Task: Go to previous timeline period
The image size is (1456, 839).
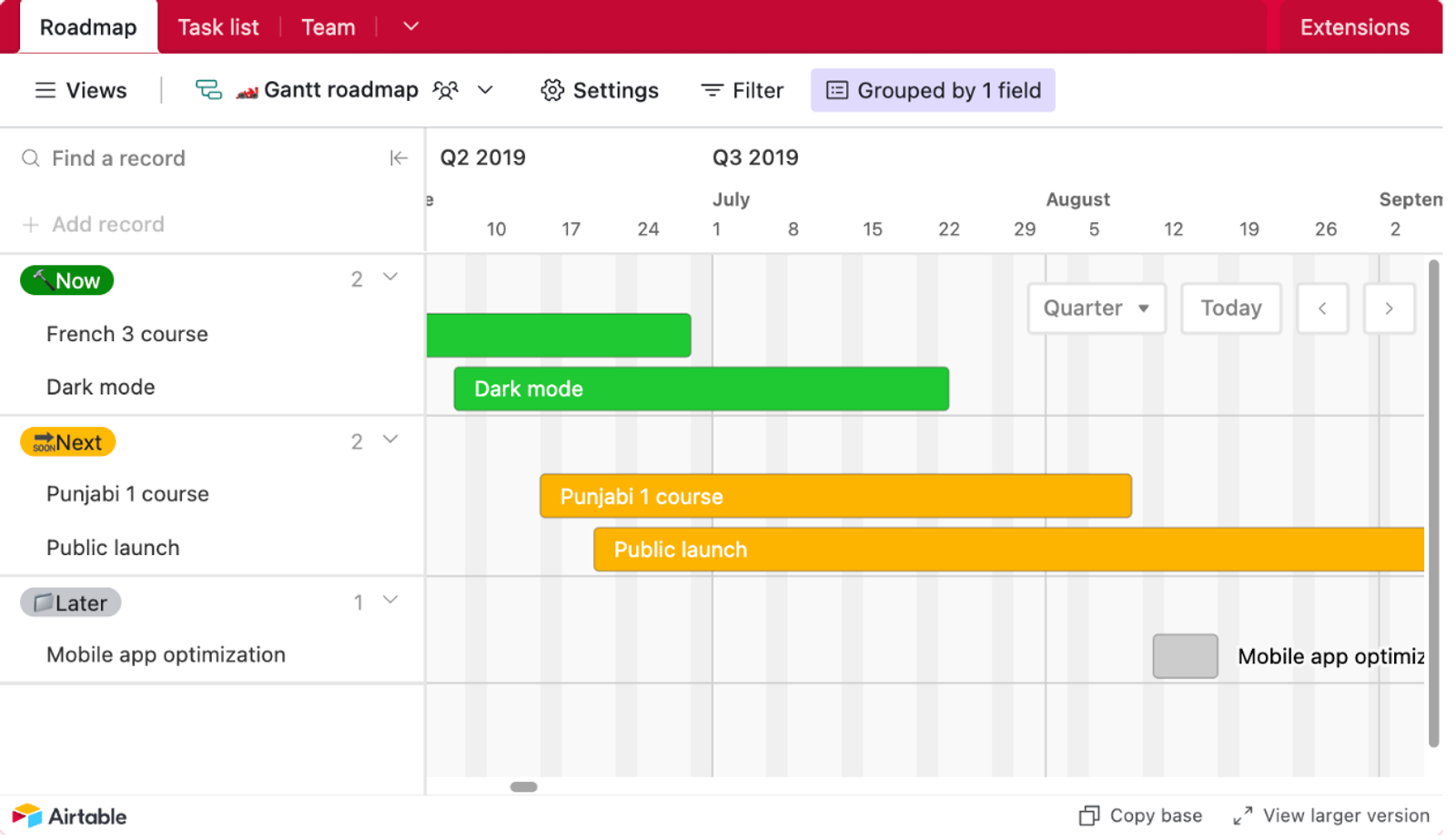Action: point(1322,308)
